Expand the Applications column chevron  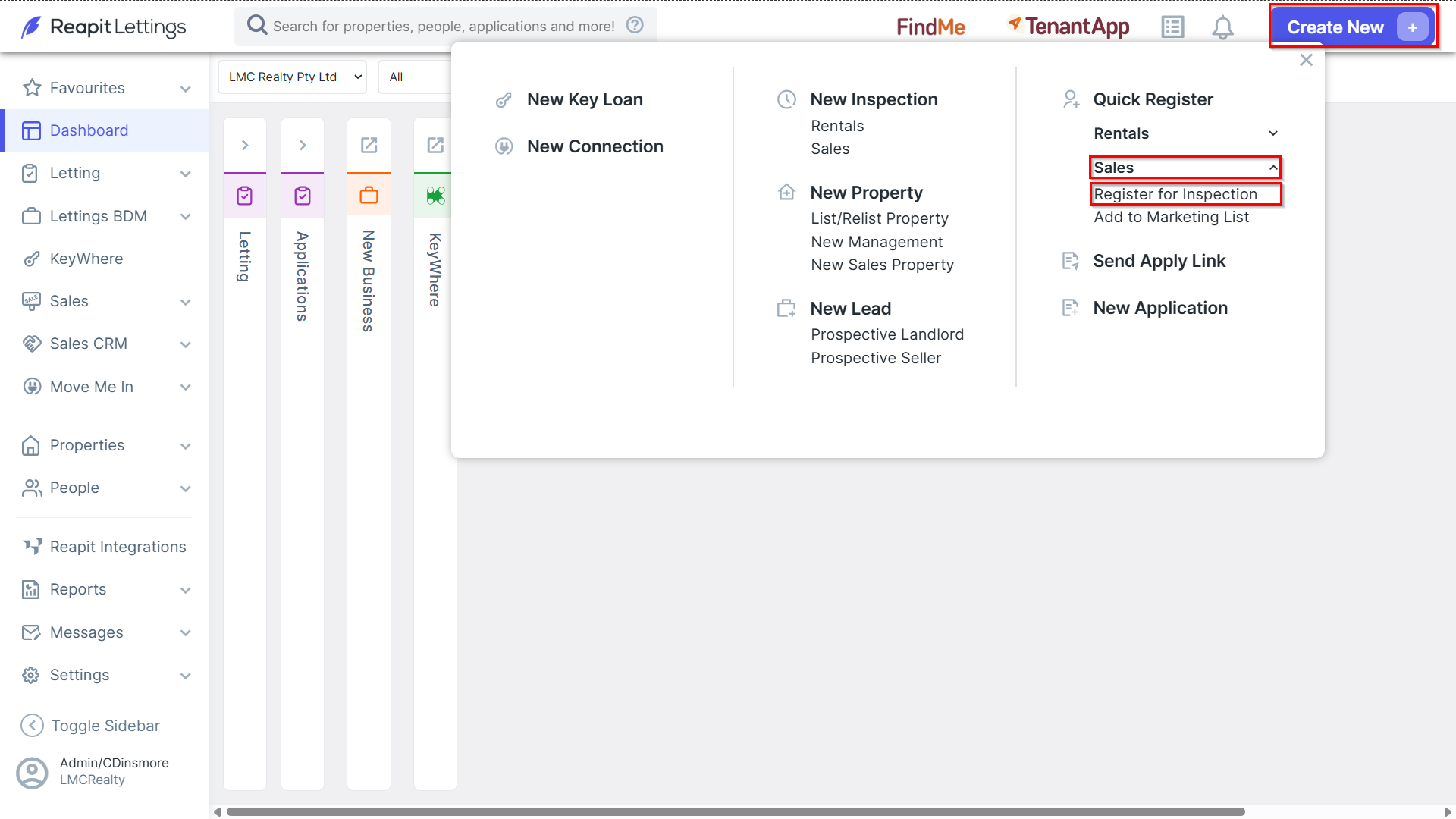tap(303, 145)
